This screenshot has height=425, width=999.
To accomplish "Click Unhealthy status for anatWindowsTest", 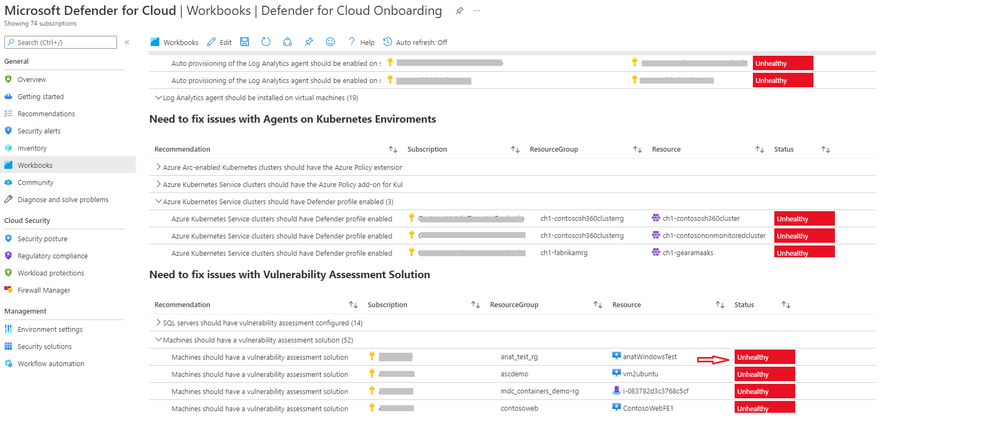I will (765, 357).
